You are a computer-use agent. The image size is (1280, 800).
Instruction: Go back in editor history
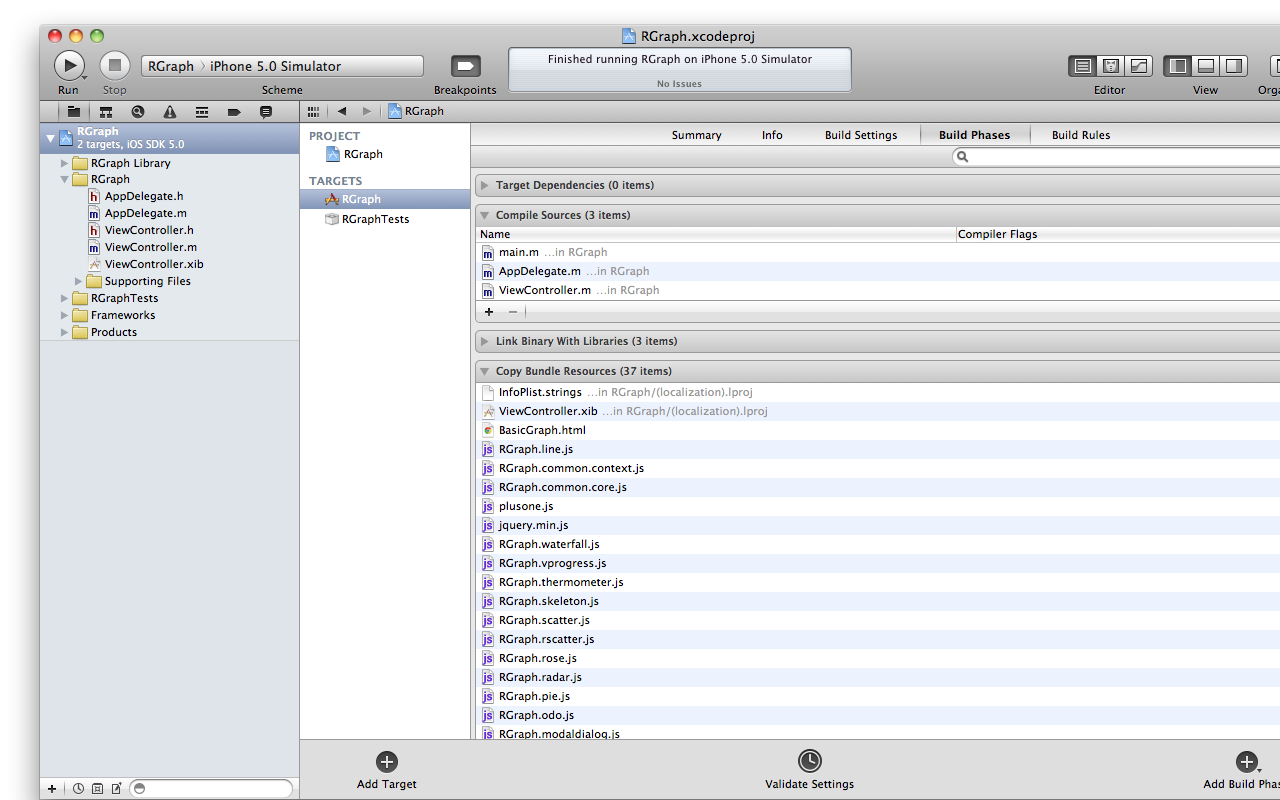(342, 112)
